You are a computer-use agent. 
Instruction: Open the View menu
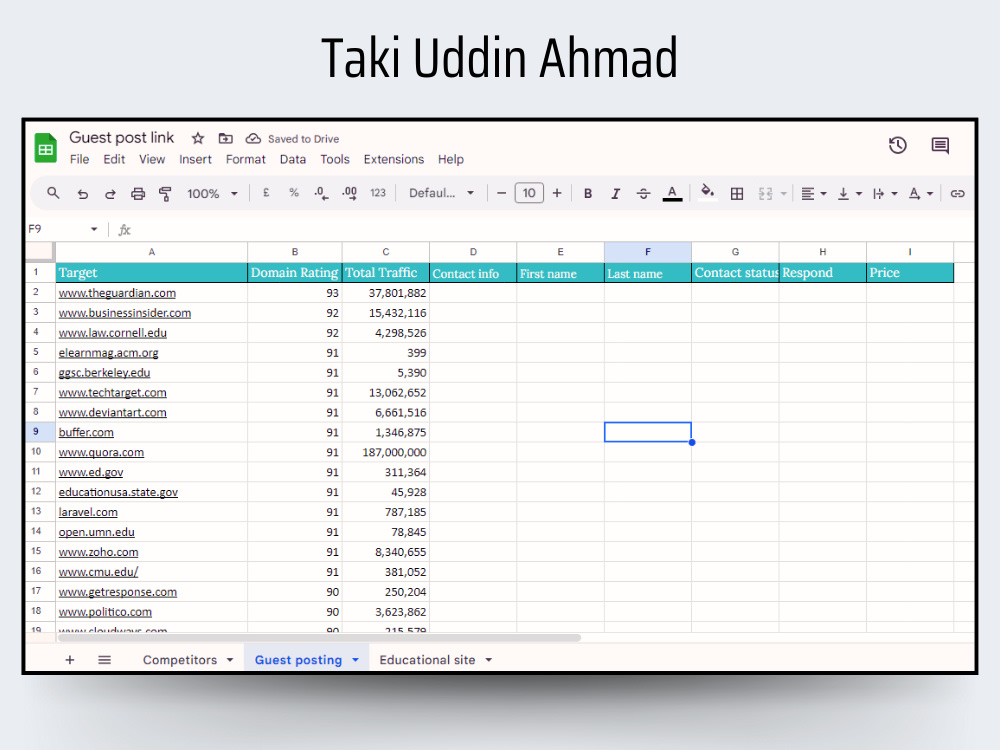pyautogui.click(x=152, y=159)
